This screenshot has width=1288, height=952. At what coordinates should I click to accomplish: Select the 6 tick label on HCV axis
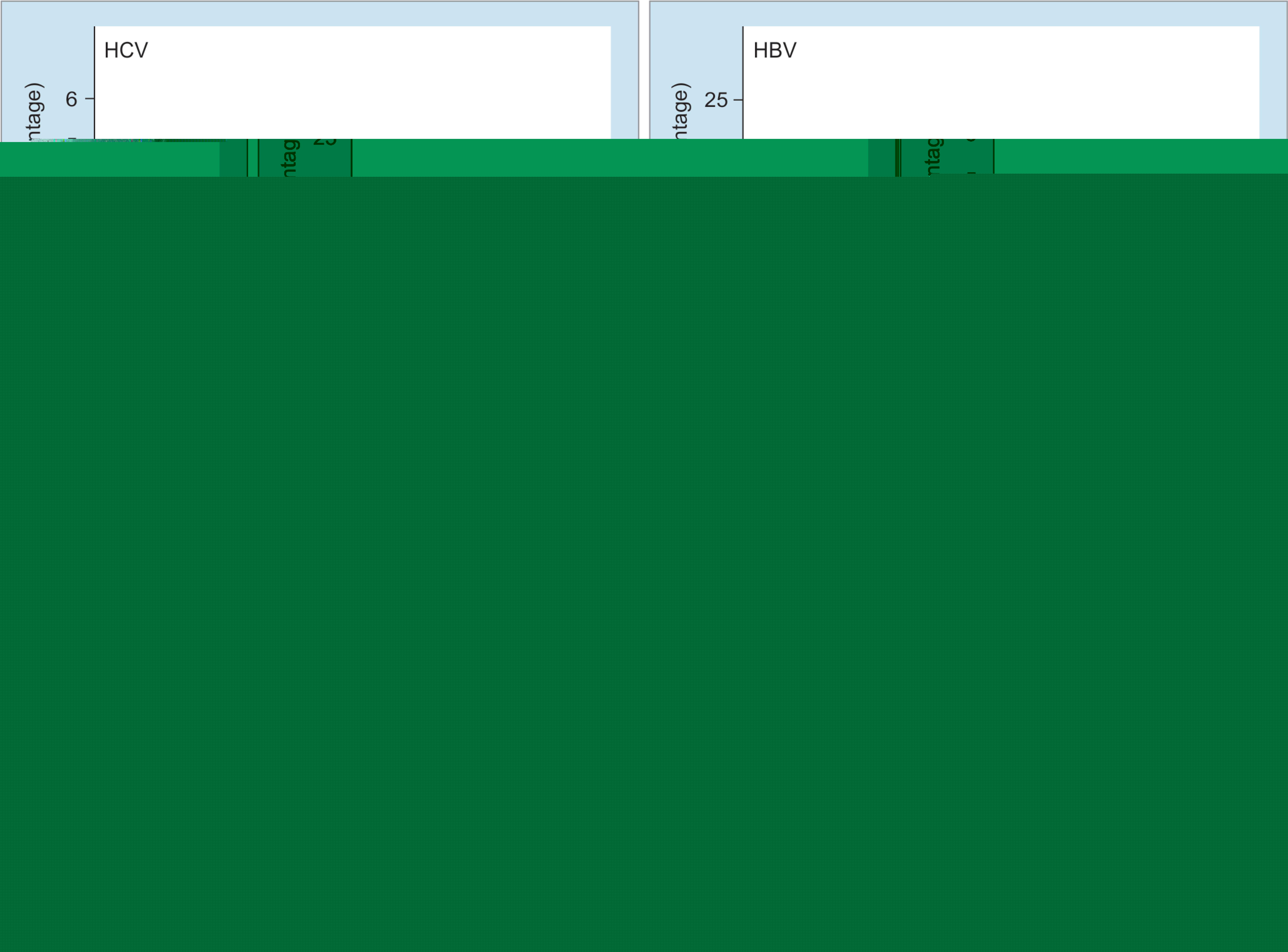click(x=71, y=99)
